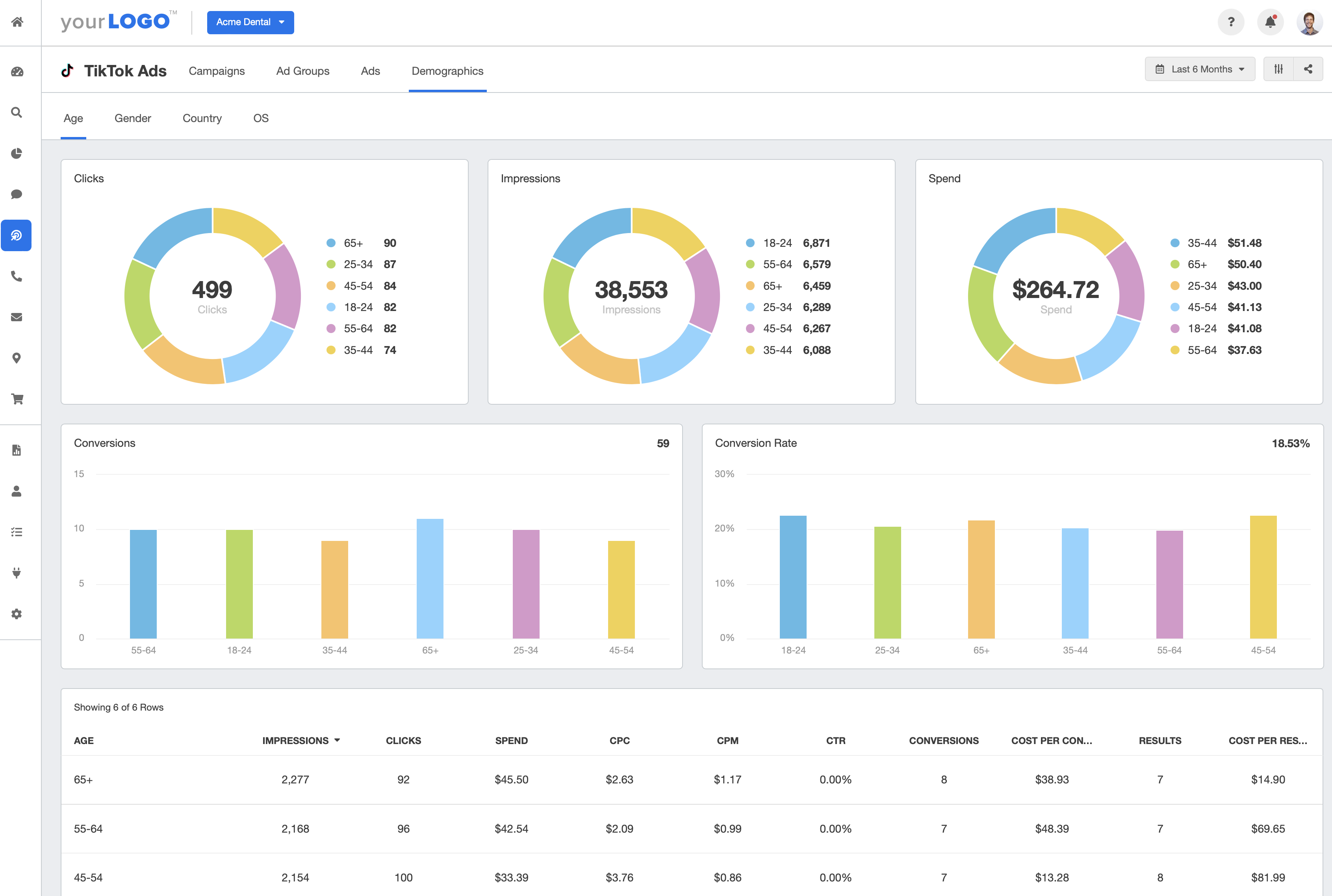The width and height of the screenshot is (1332, 896).
Task: Click the share icon button
Action: click(x=1308, y=69)
